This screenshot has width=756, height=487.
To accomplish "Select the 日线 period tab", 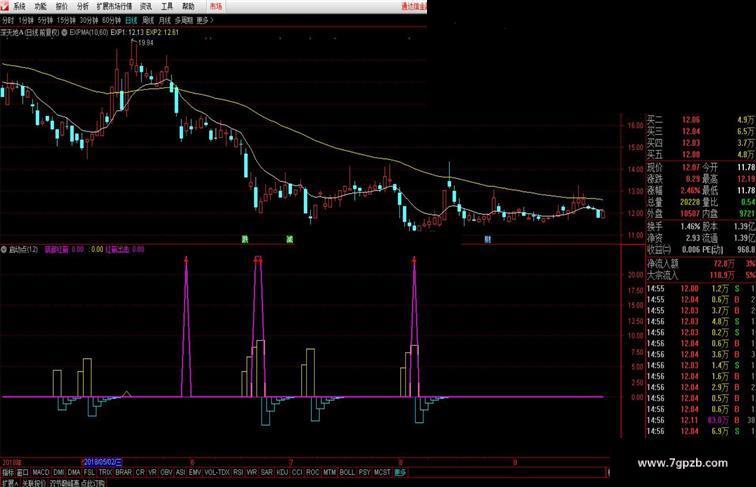I will 131,20.
